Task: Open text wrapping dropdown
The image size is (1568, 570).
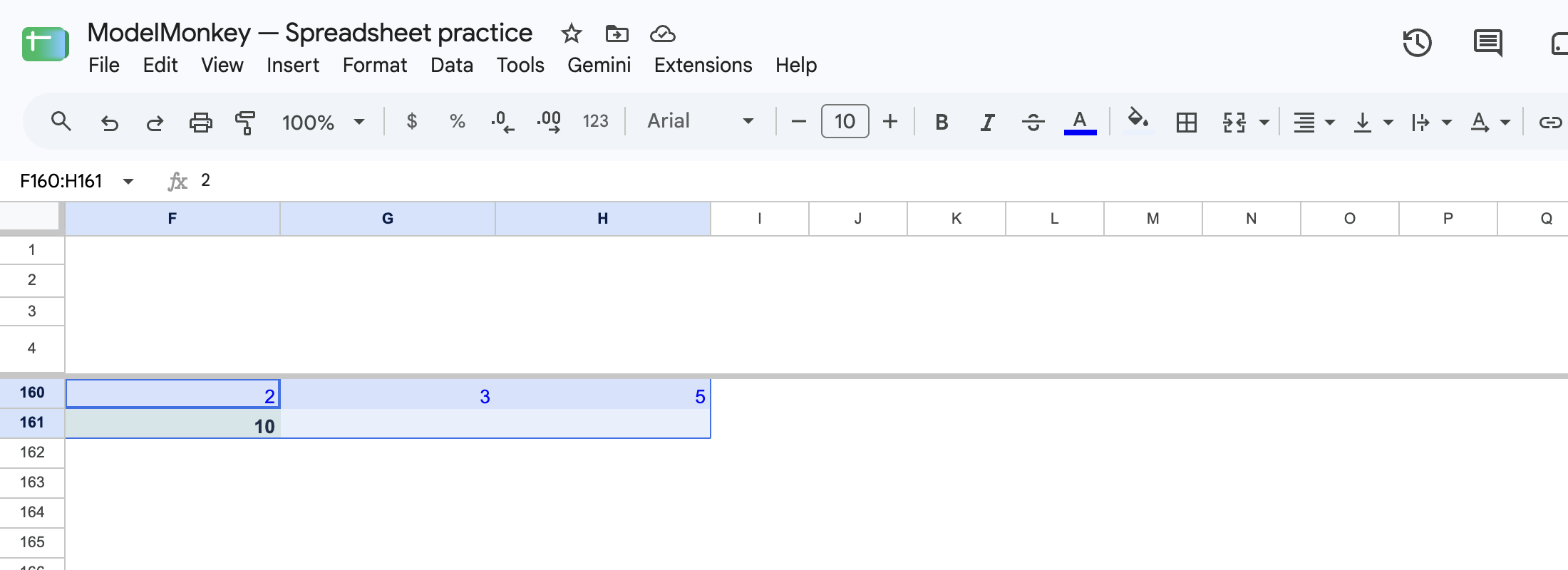Action: 1431,123
